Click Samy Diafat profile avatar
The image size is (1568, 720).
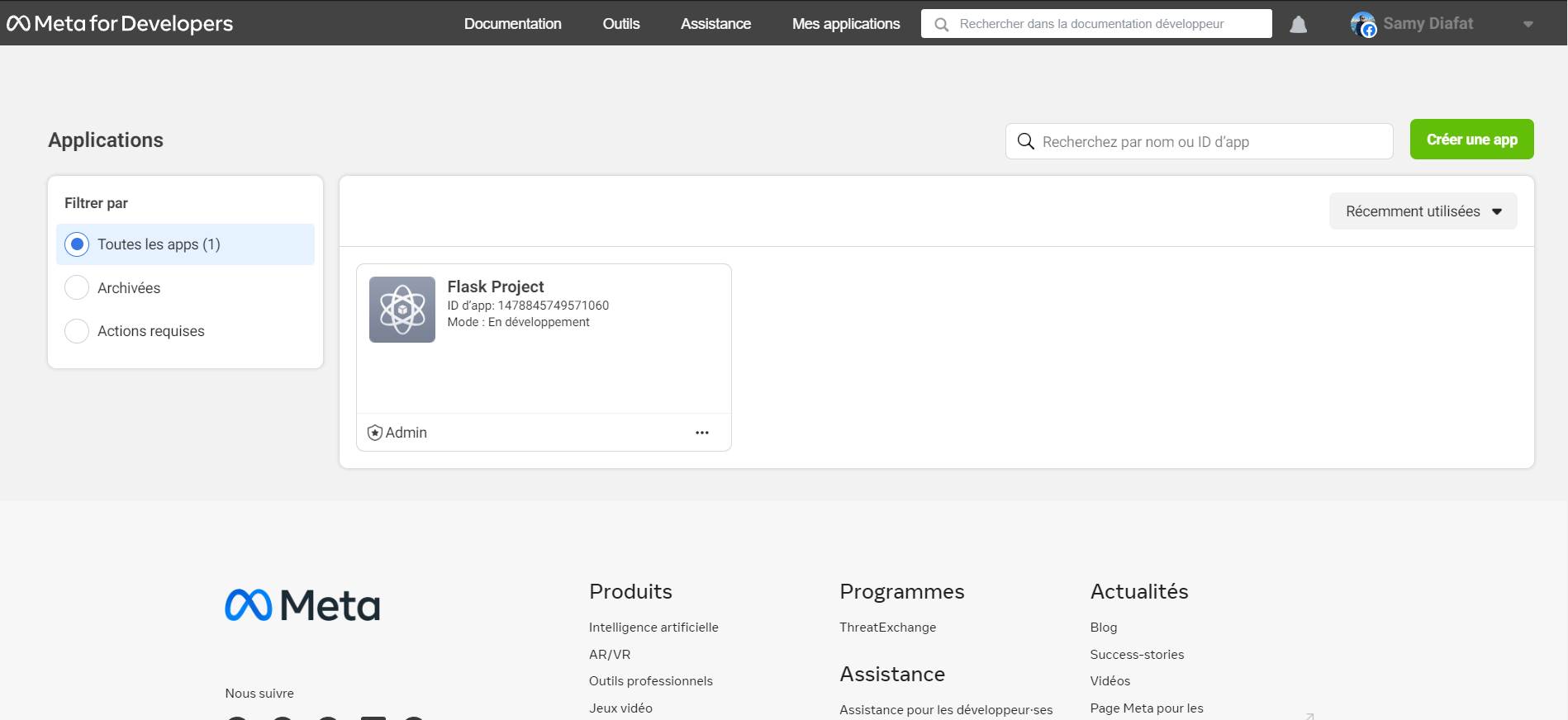pyautogui.click(x=1363, y=24)
